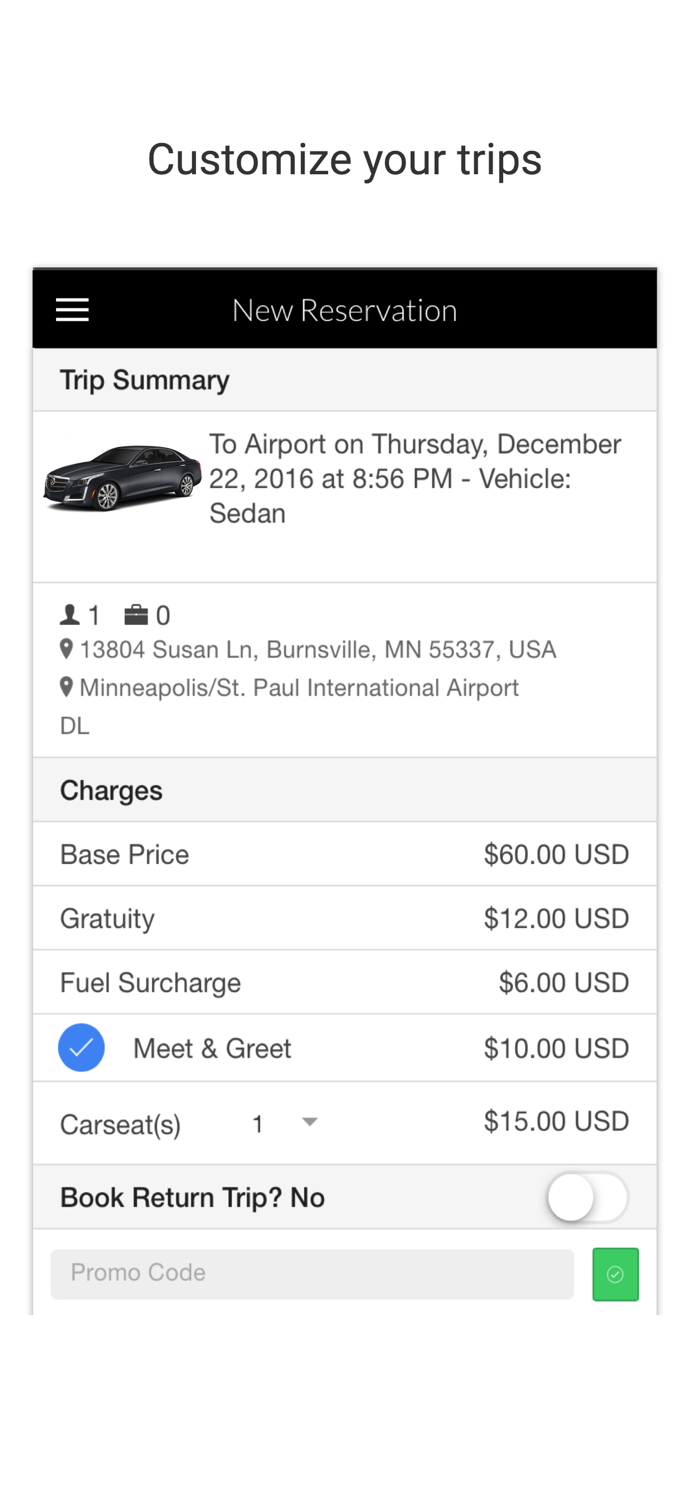Click the pickup address location pin icon
The height and width of the screenshot is (1500, 693).
tap(66, 648)
